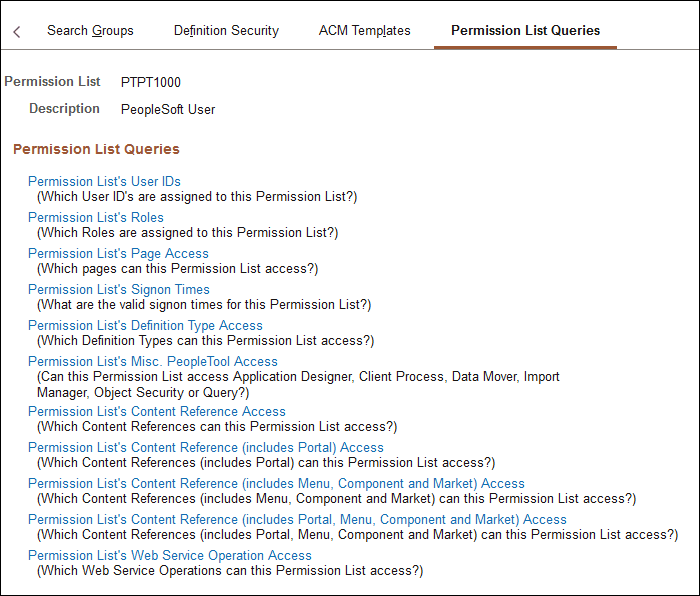Click the Permission List Queries section heading
This screenshot has height=596, width=700.
pyautogui.click(x=96, y=149)
